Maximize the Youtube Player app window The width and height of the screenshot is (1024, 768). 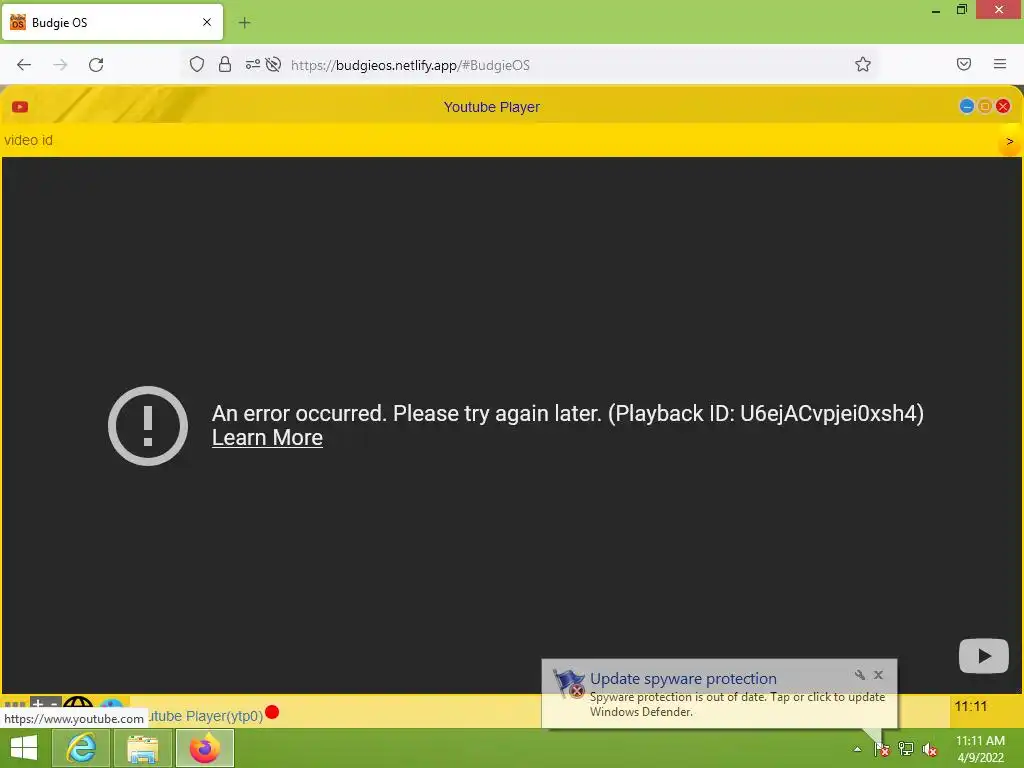[x=985, y=106]
